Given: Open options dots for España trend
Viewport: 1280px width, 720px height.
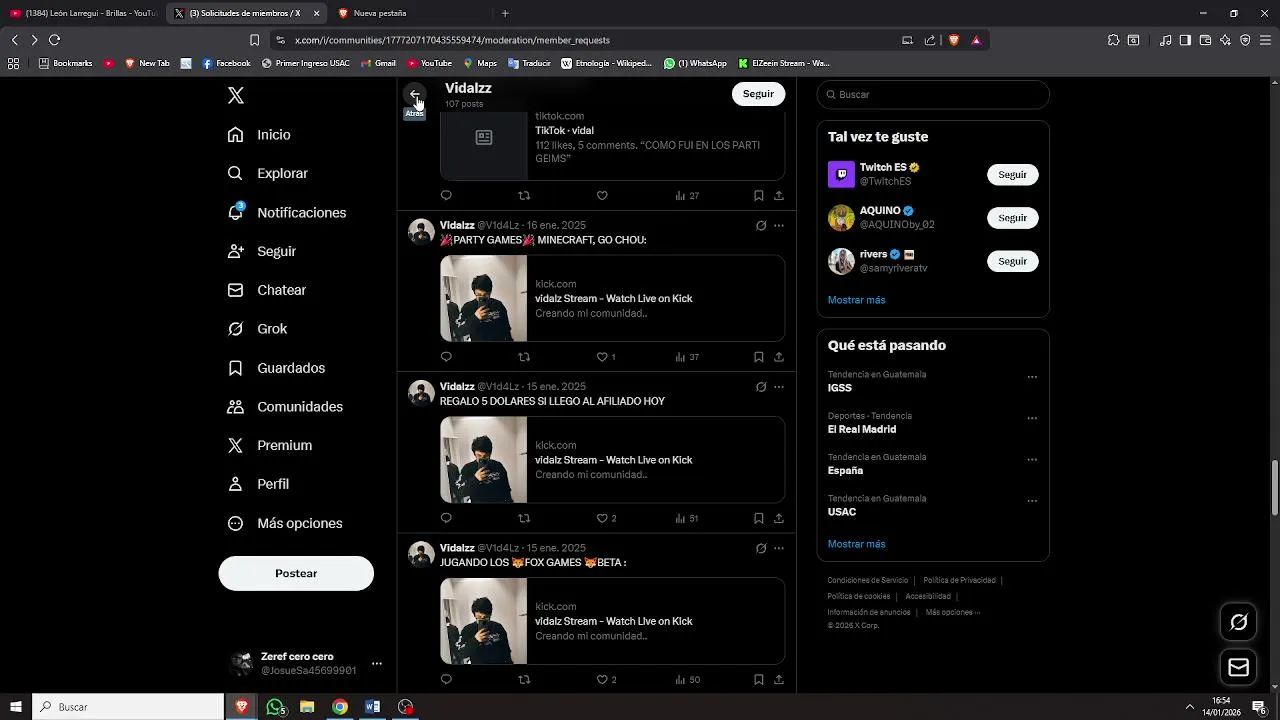Looking at the screenshot, I should tap(1032, 460).
